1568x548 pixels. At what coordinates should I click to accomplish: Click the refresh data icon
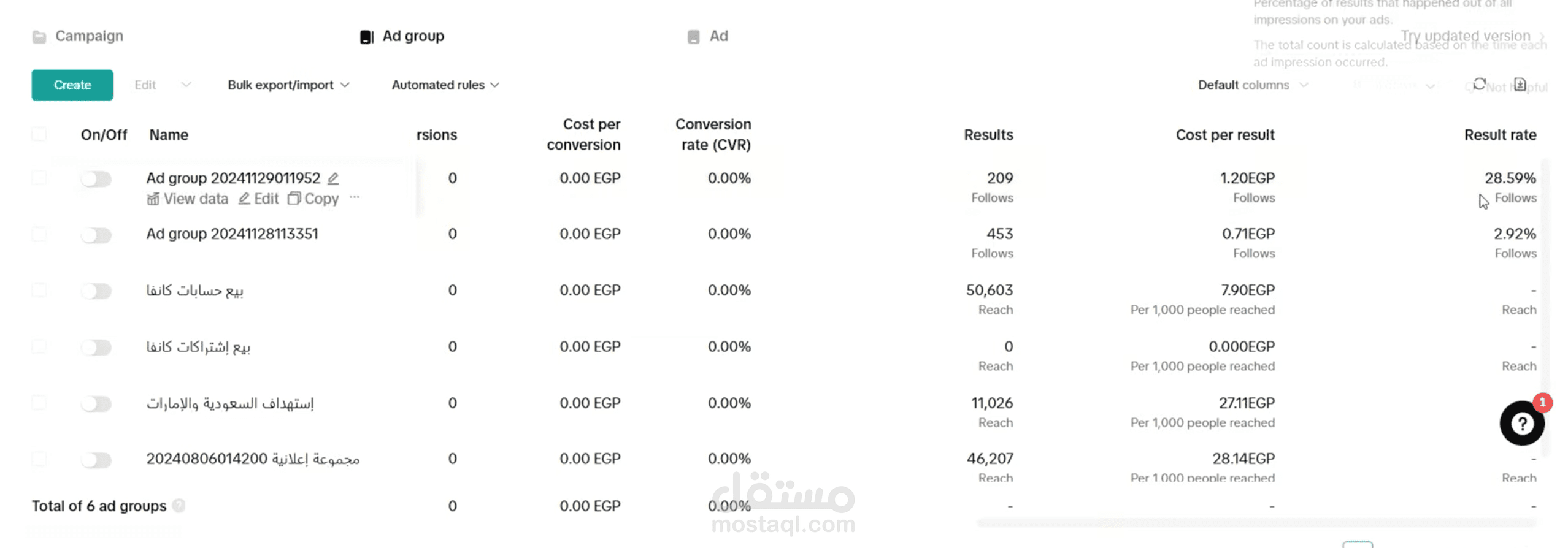(x=1479, y=84)
